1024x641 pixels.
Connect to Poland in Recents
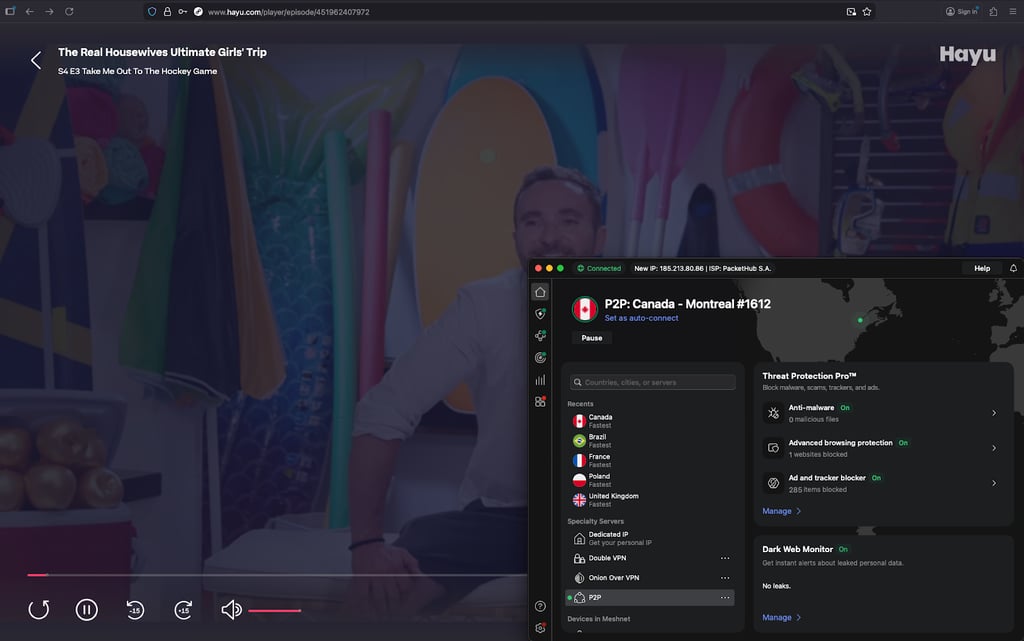point(652,480)
